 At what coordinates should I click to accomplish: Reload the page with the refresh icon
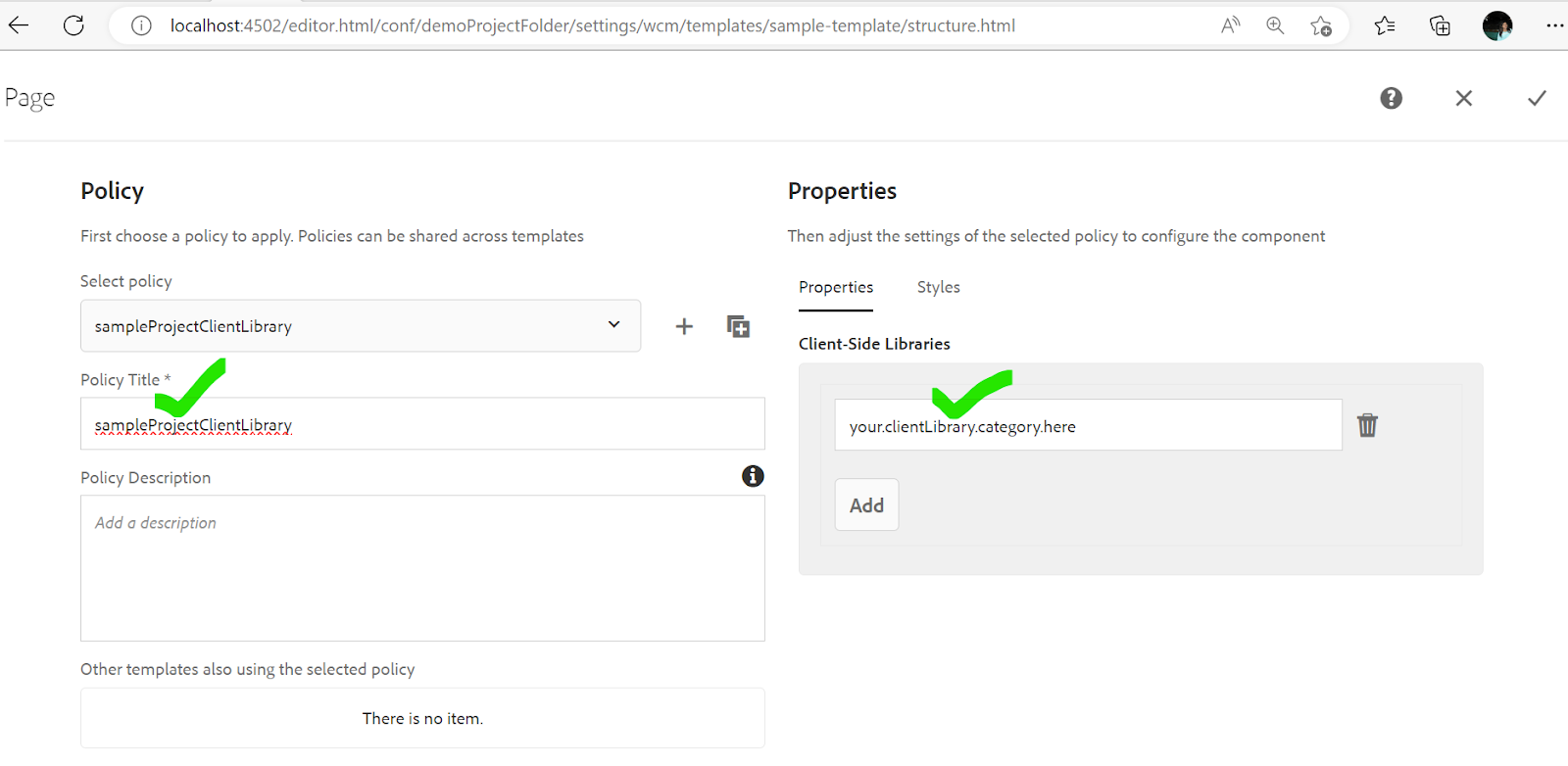click(73, 26)
